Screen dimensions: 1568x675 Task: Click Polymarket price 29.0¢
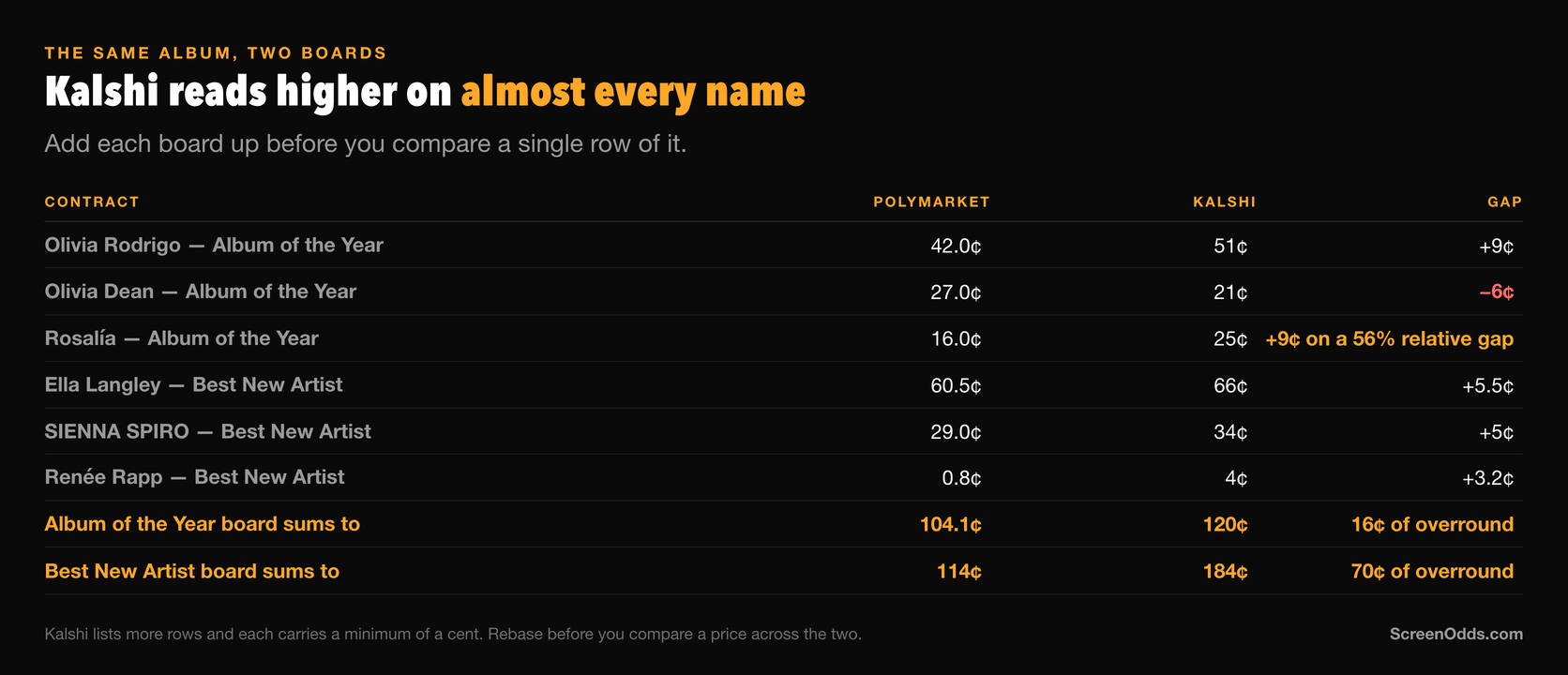click(956, 432)
